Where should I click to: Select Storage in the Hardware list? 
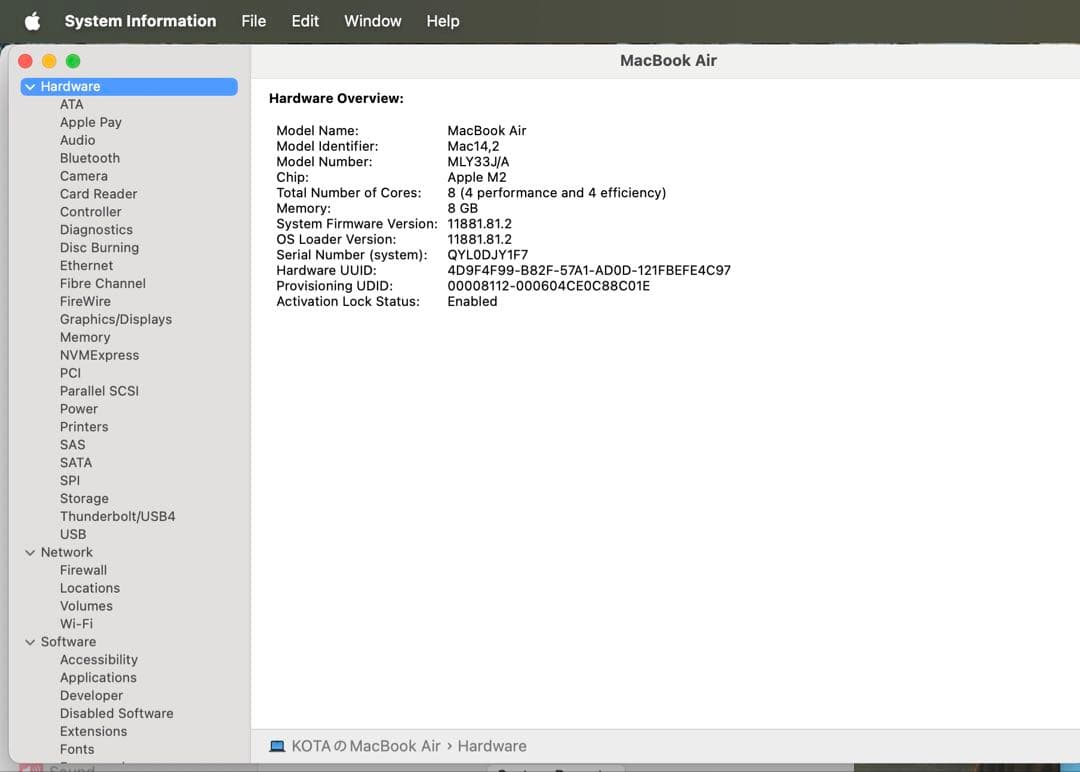84,498
